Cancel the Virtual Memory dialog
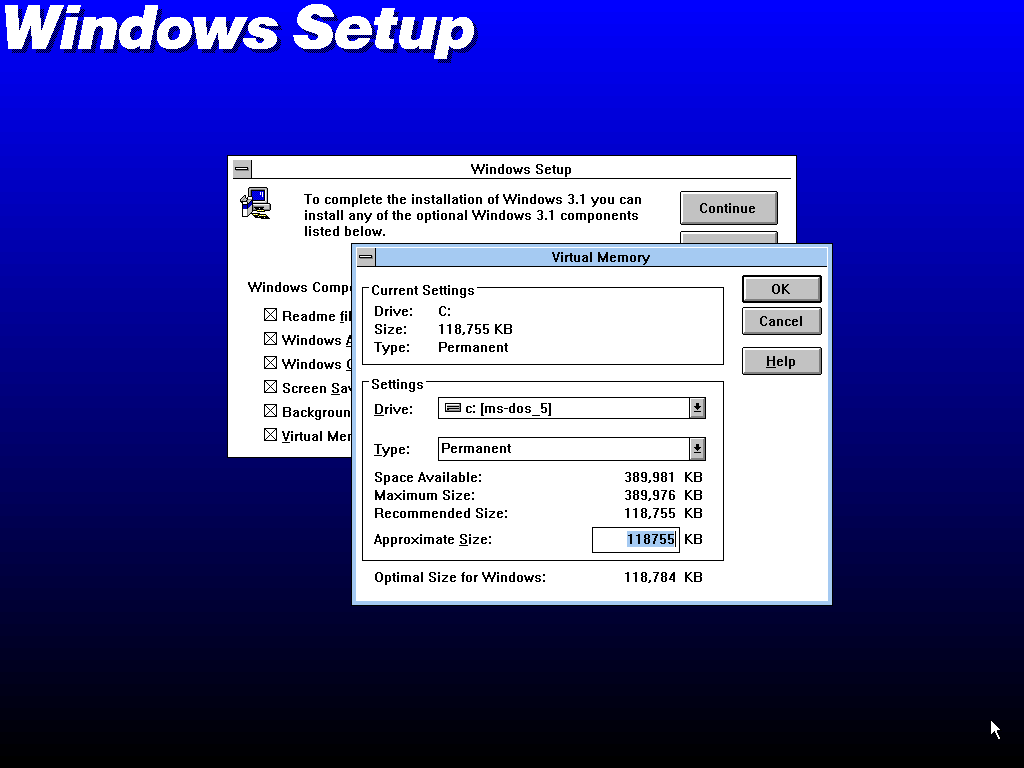 tap(781, 321)
